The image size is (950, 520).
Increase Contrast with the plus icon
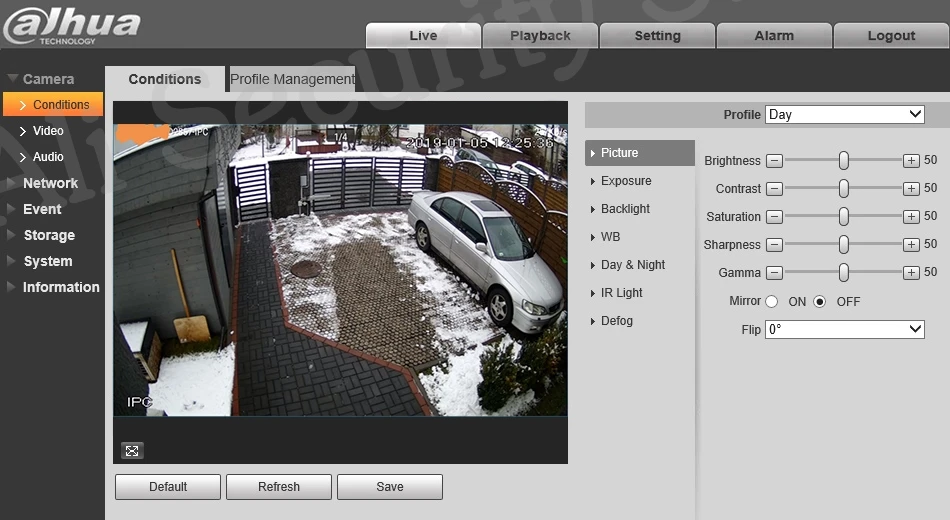point(911,188)
